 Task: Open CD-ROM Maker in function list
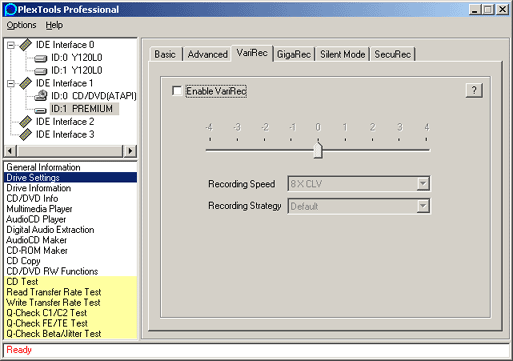[70, 250]
